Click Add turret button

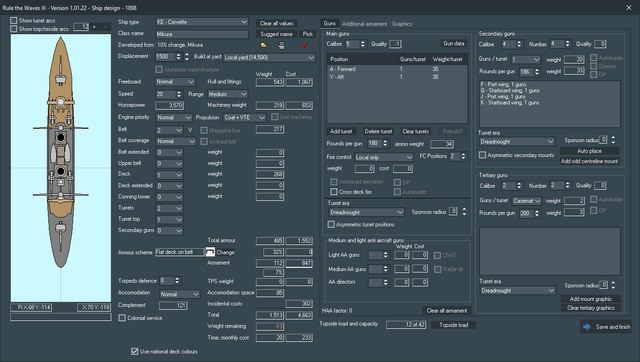click(341, 131)
